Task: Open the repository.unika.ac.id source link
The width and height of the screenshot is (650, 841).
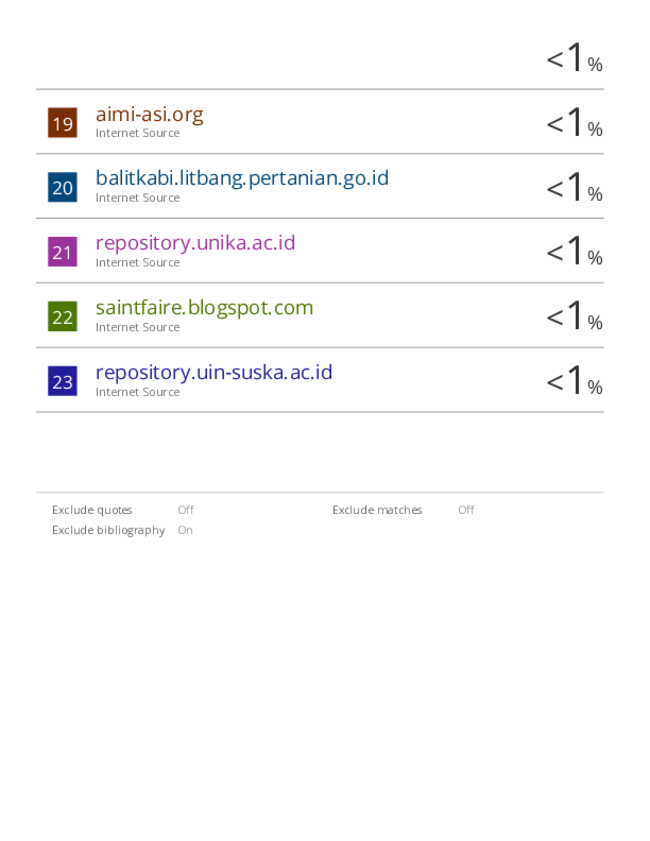Action: 195,244
